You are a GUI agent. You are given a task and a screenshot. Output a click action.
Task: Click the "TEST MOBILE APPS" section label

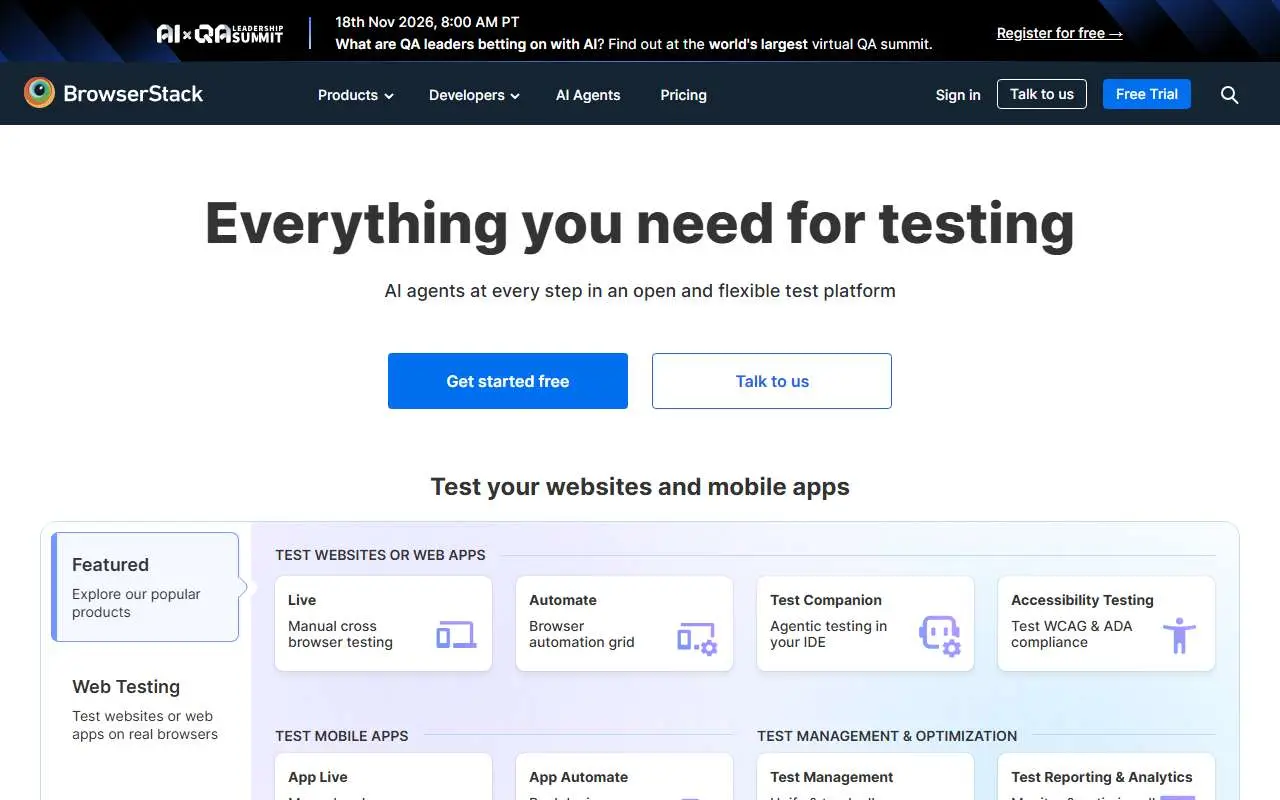point(342,736)
